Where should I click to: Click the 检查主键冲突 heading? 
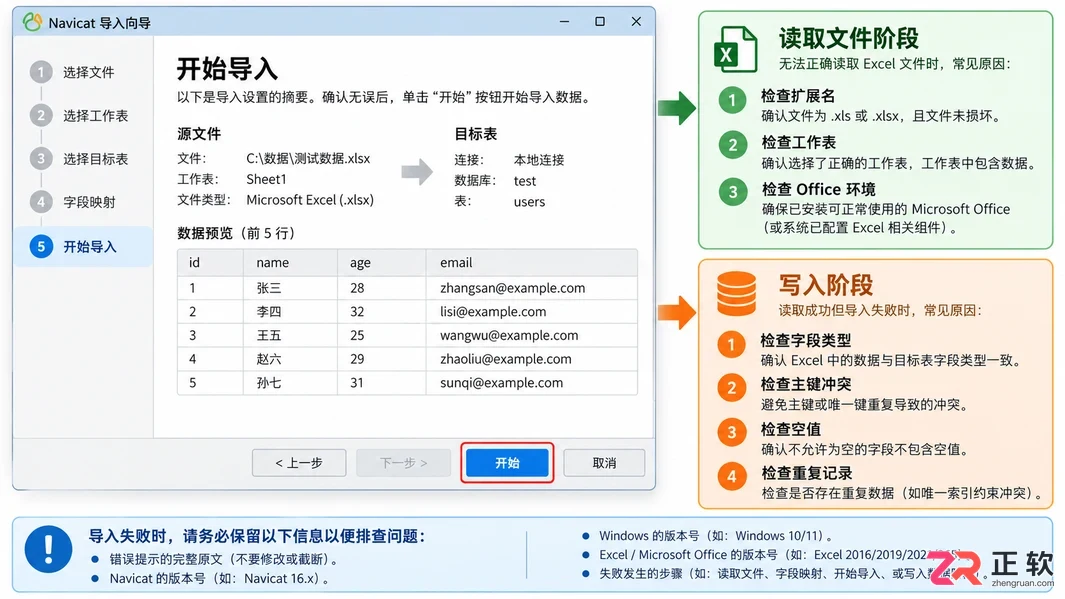pos(806,384)
